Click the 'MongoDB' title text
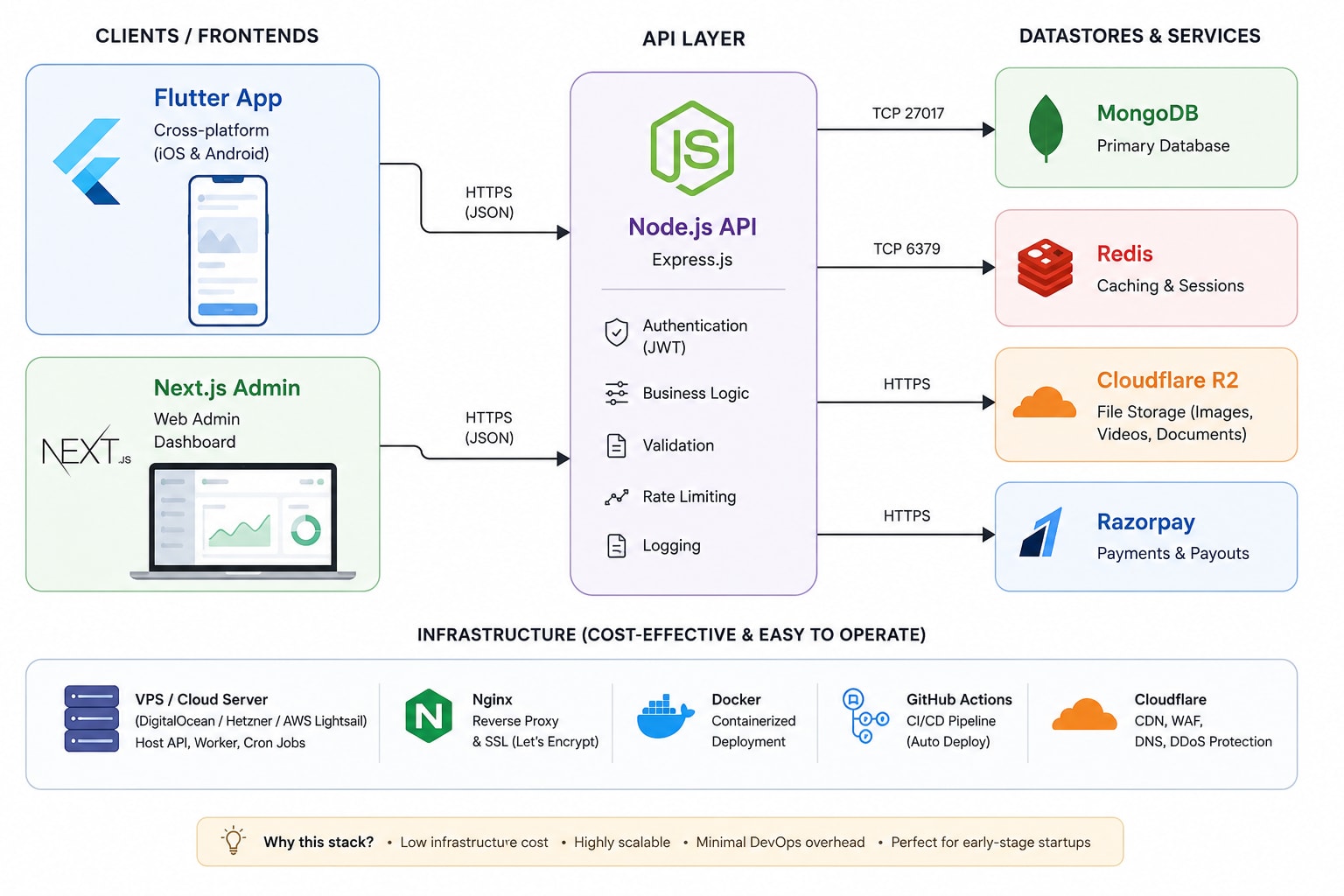1344x896 pixels. tap(1147, 113)
